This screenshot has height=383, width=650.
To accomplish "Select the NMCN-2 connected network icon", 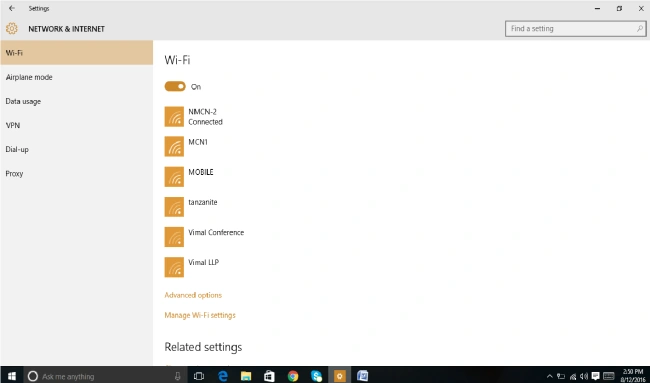I will coord(174,116).
